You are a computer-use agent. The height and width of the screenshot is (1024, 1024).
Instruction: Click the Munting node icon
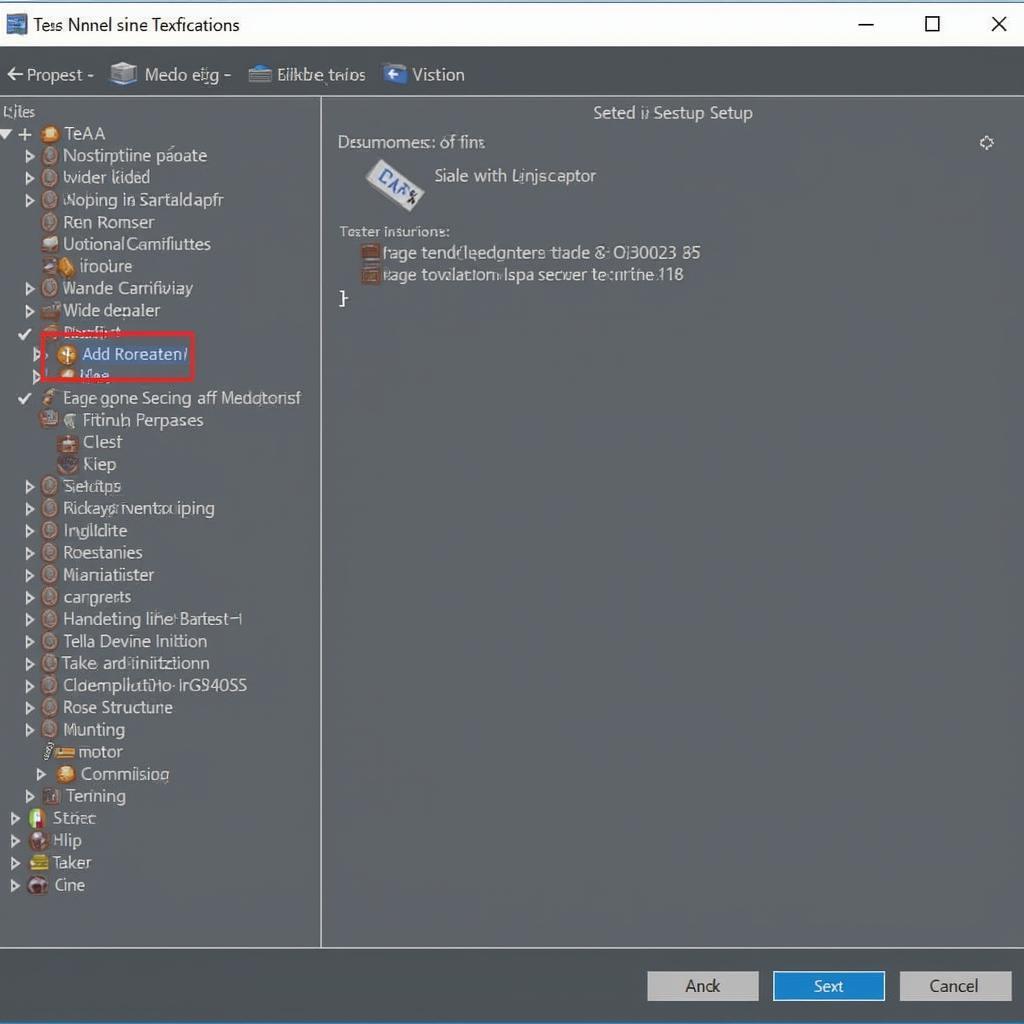coord(50,729)
